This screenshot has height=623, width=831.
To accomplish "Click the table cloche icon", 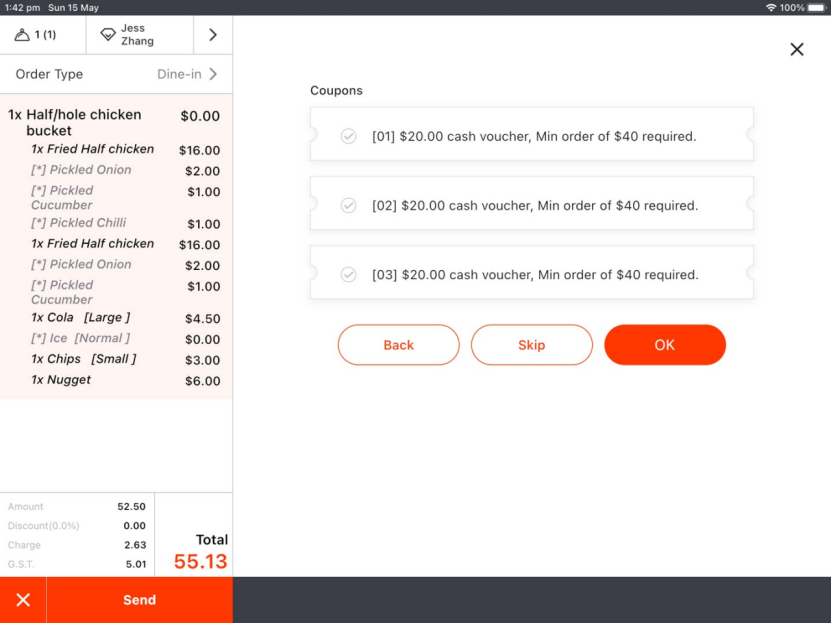I will point(23,35).
